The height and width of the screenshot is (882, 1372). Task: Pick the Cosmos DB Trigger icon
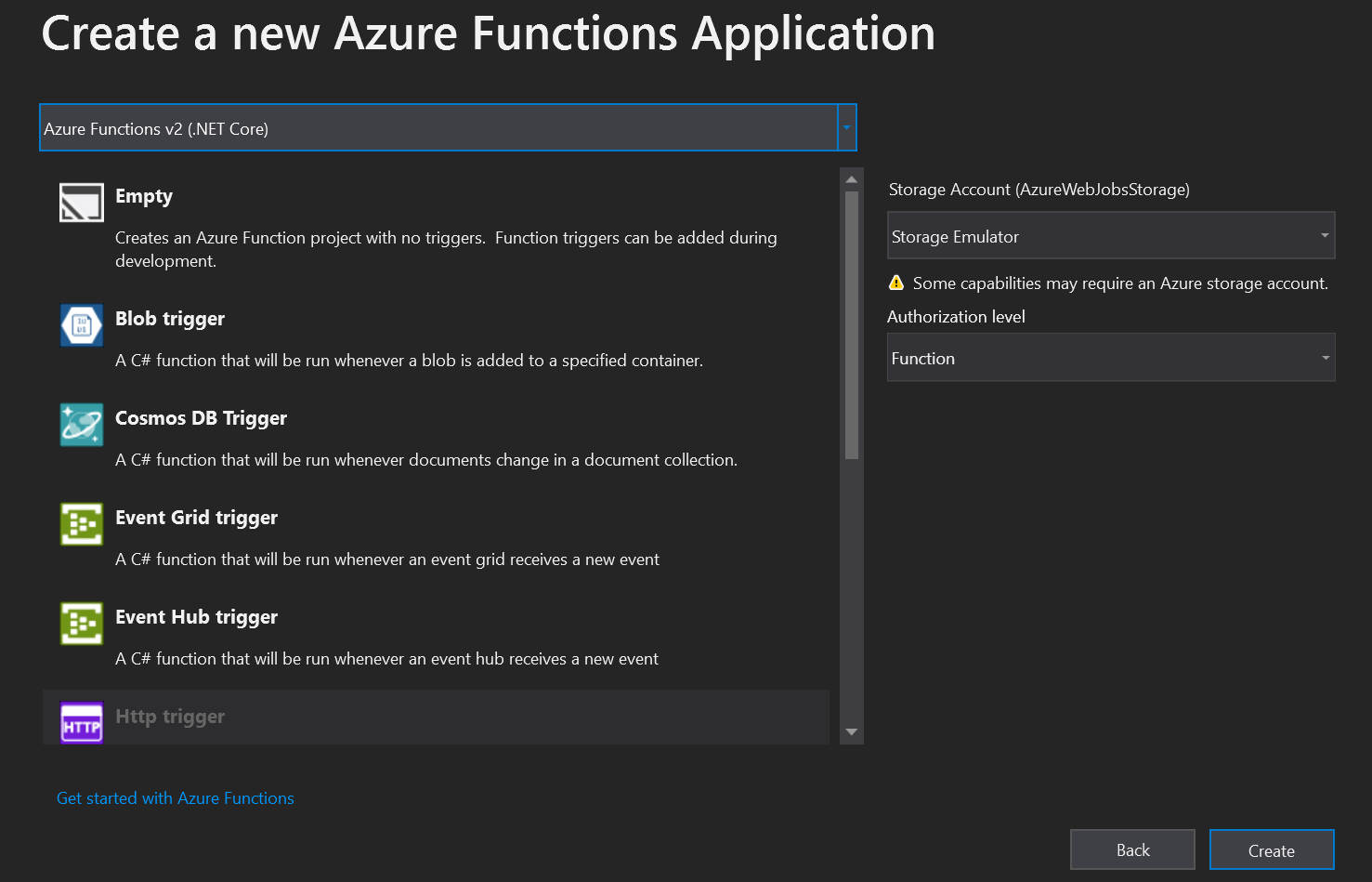pyautogui.click(x=82, y=425)
